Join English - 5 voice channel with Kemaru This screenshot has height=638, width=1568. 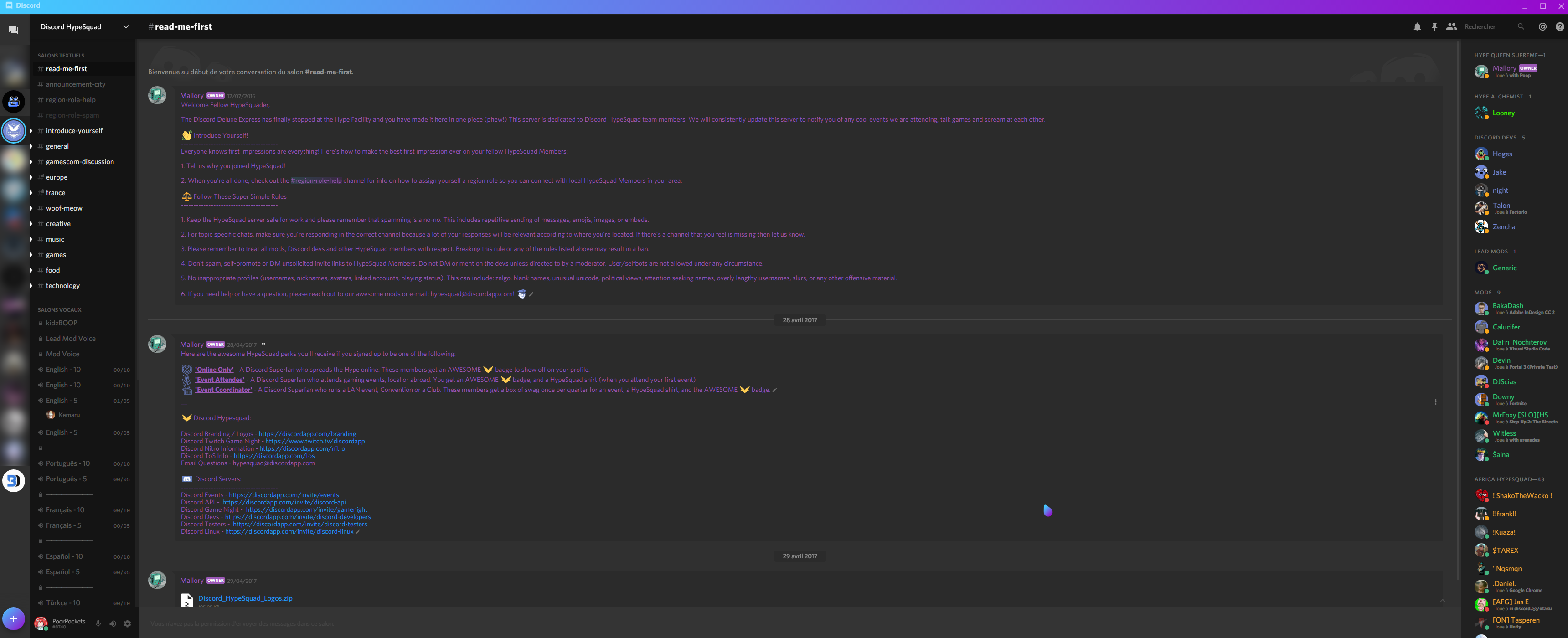coord(62,401)
